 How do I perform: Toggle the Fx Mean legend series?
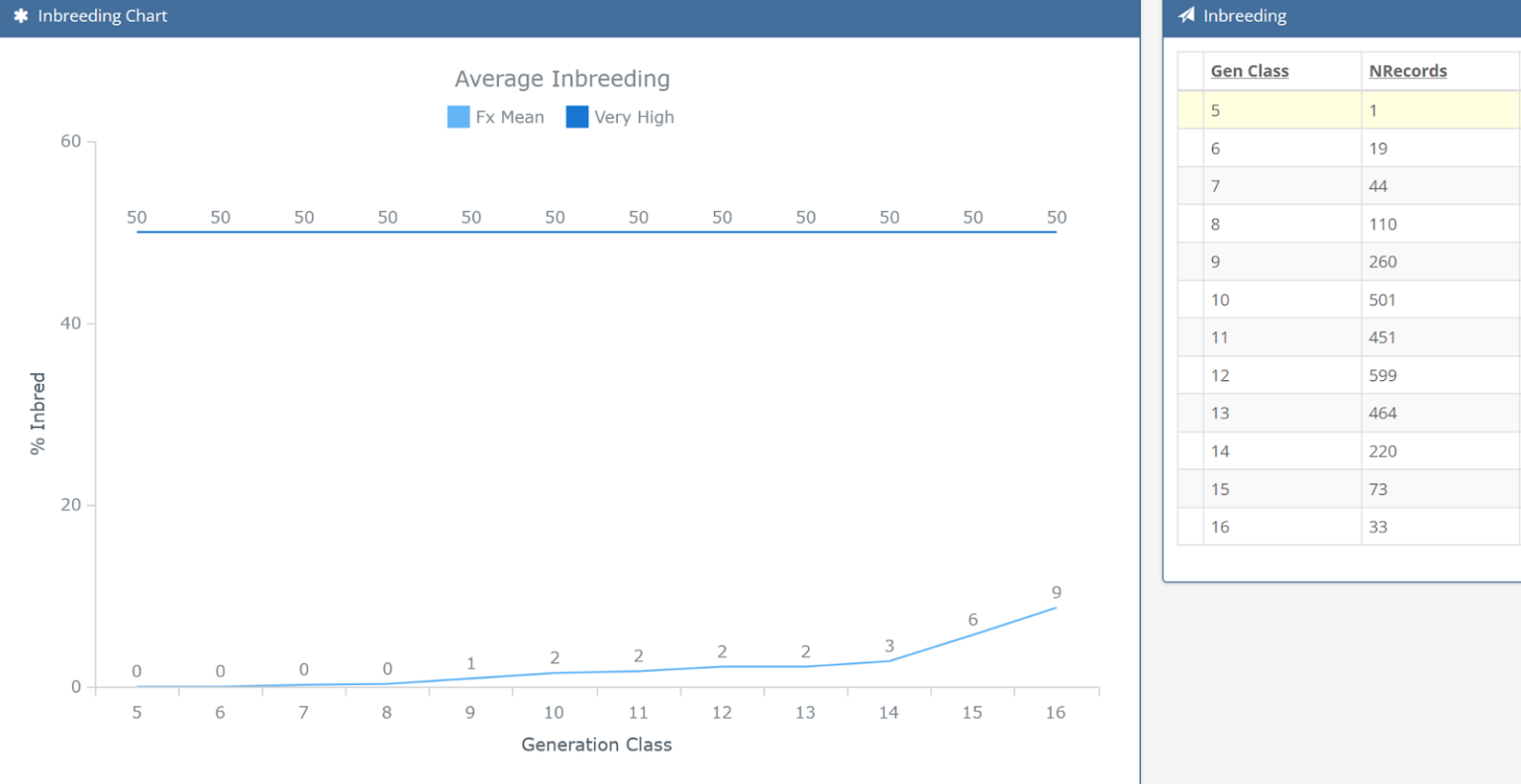click(x=496, y=117)
